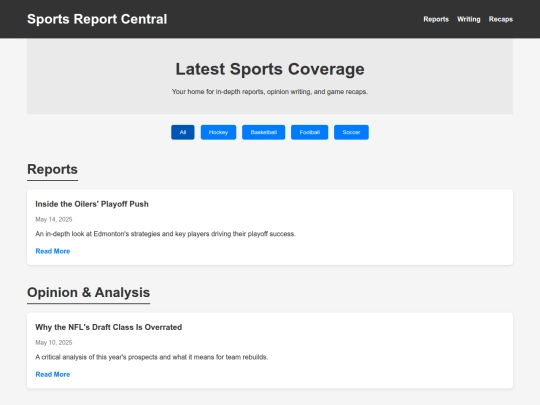Click the Sports Report Central site title
The width and height of the screenshot is (540, 405).
point(97,19)
